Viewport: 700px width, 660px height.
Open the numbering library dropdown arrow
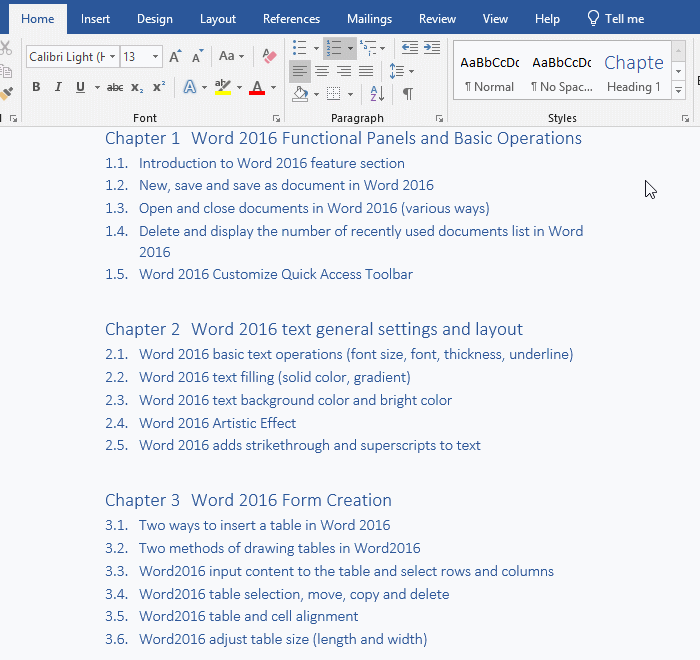point(350,48)
